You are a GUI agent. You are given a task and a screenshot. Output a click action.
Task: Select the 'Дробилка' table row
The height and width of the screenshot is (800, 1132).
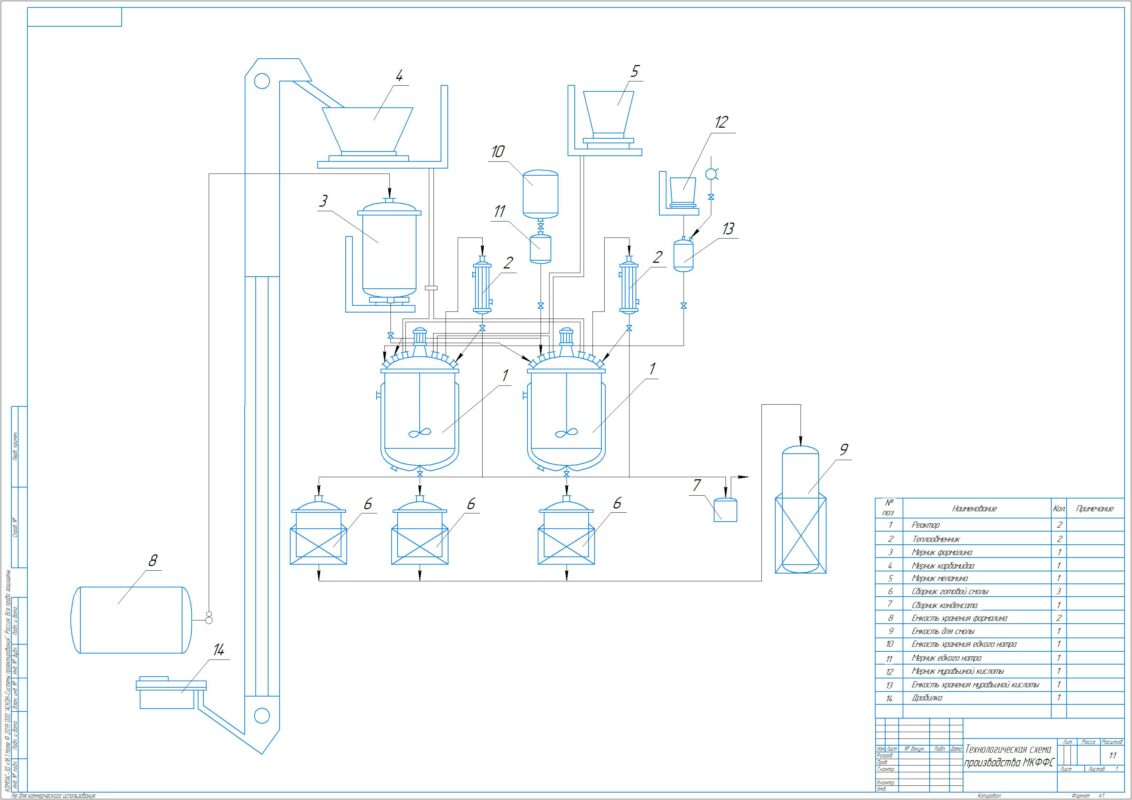[1000, 697]
